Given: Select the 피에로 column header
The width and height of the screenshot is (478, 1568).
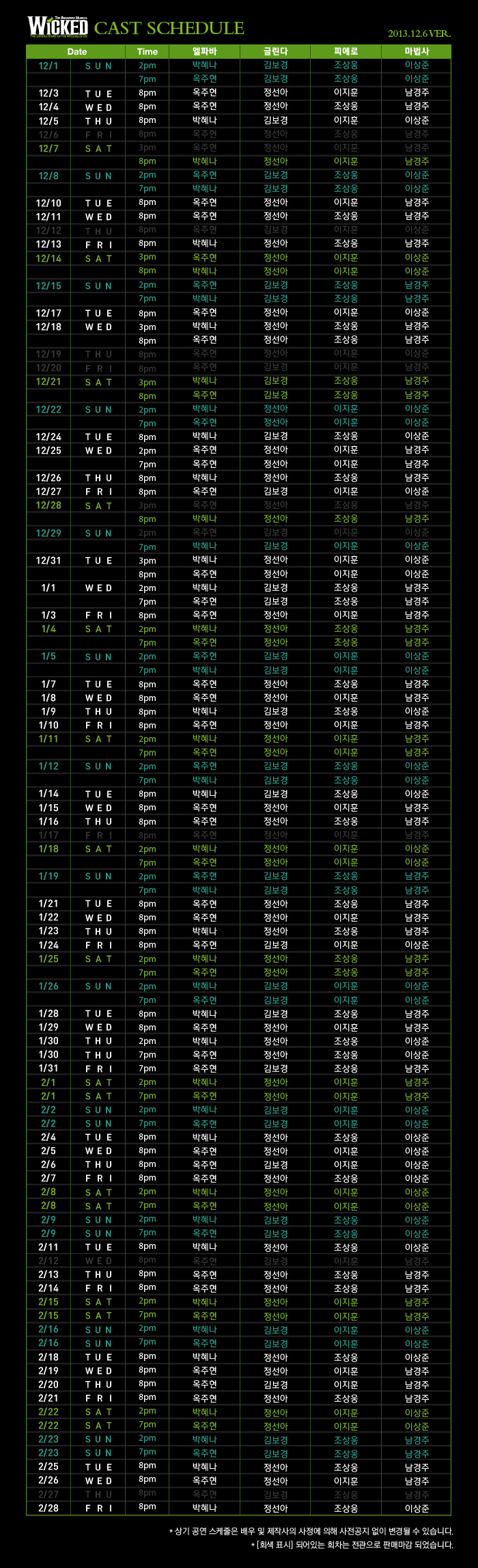Looking at the screenshot, I should click(x=346, y=51).
